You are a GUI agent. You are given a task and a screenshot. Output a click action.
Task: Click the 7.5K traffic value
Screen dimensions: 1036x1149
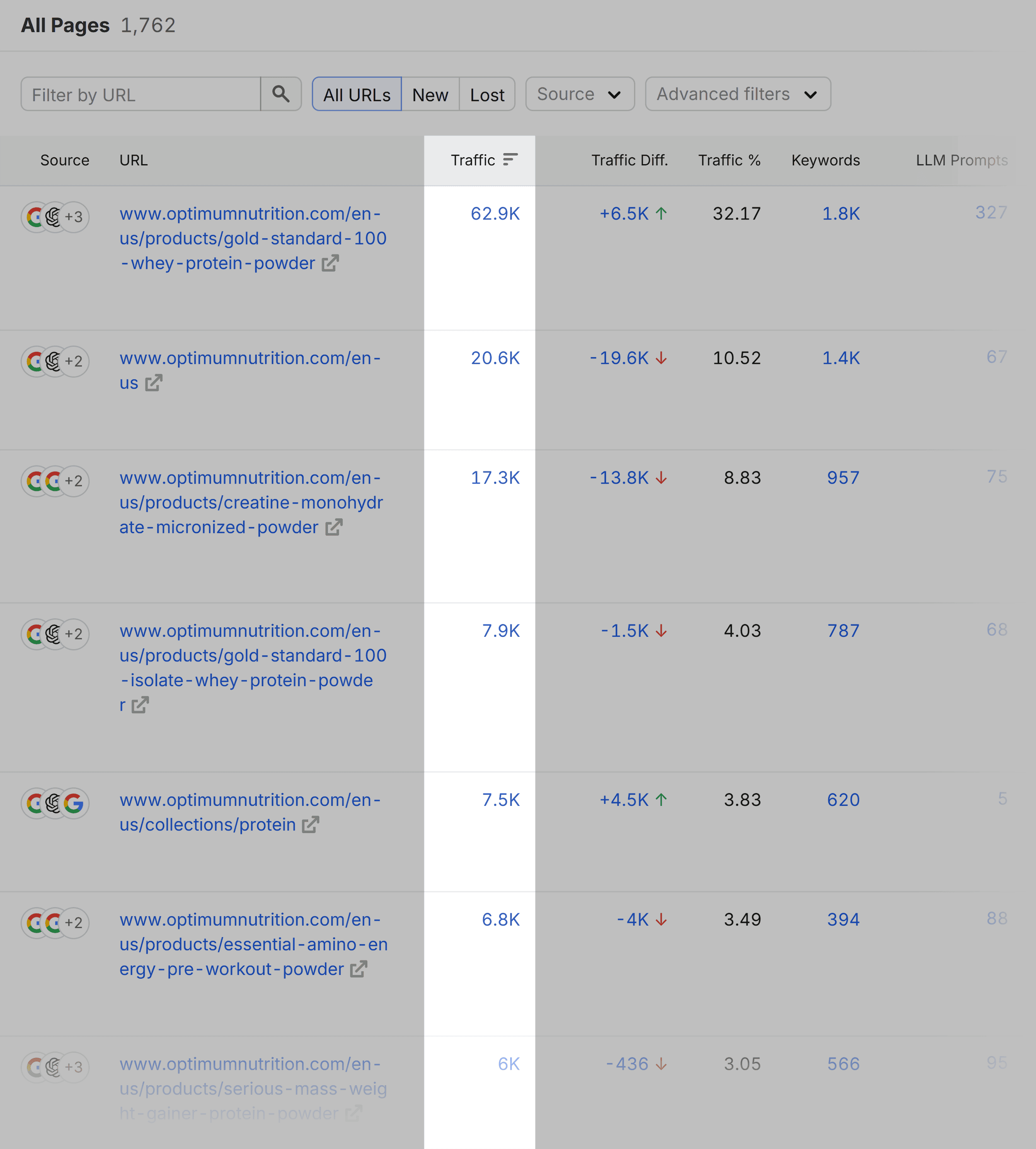[501, 800]
